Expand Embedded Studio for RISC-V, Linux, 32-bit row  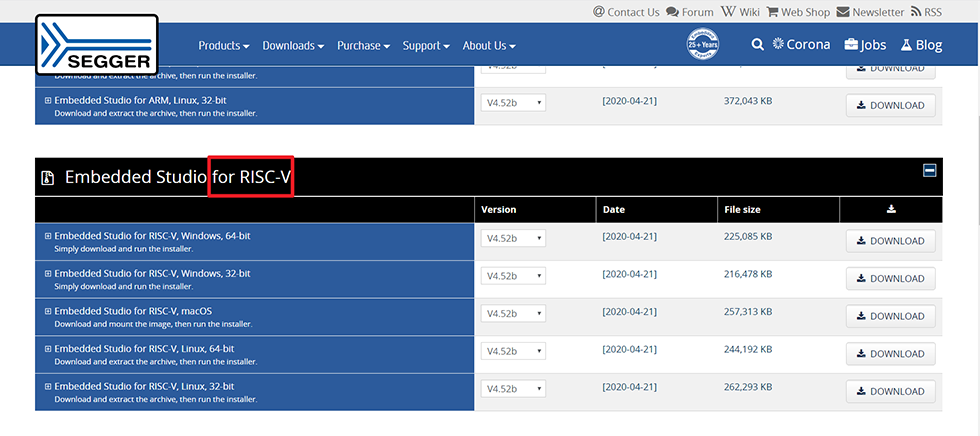pos(48,387)
